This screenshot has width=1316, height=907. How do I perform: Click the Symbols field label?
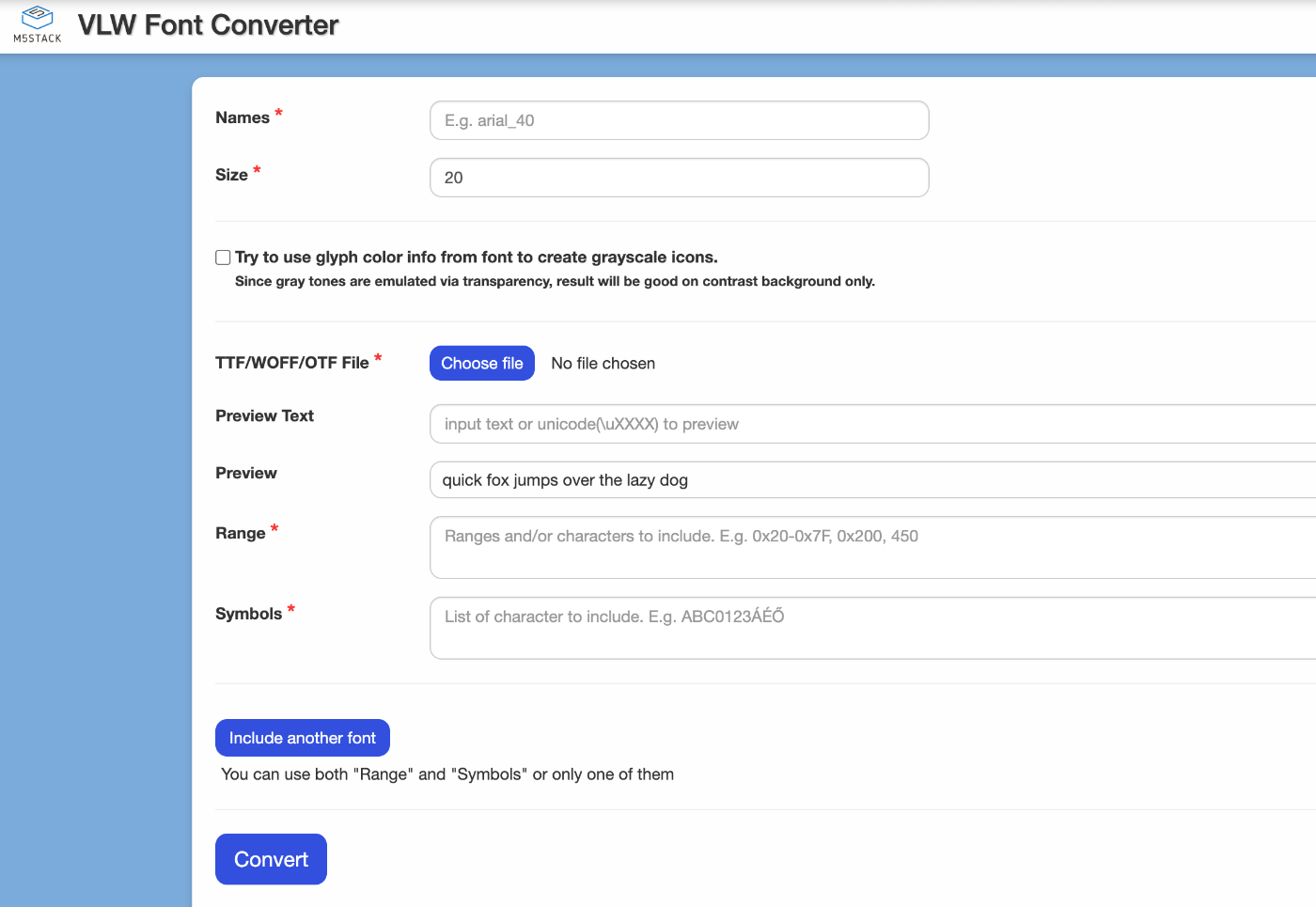(248, 614)
